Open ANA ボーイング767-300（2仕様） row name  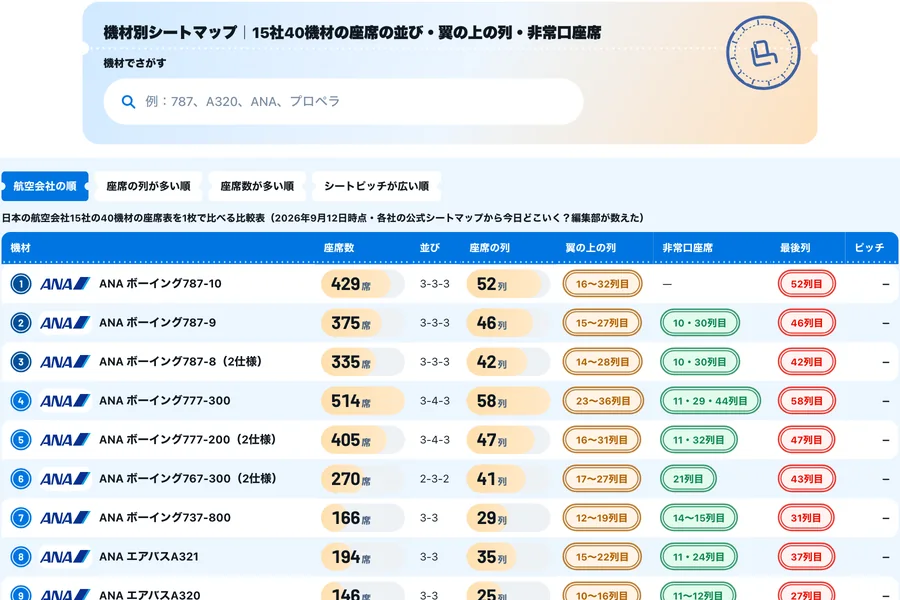188,479
